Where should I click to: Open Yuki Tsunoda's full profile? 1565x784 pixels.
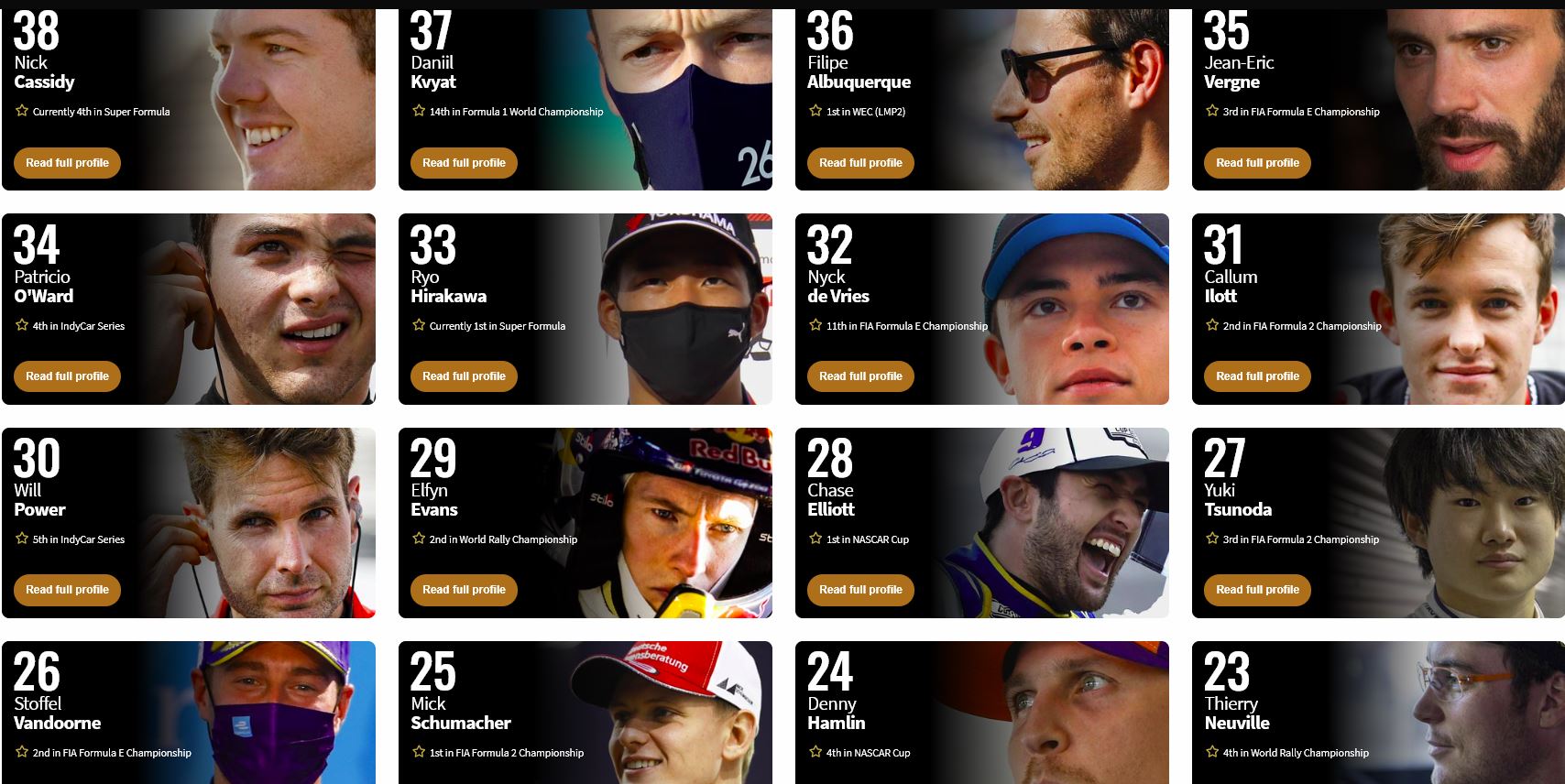1257,590
